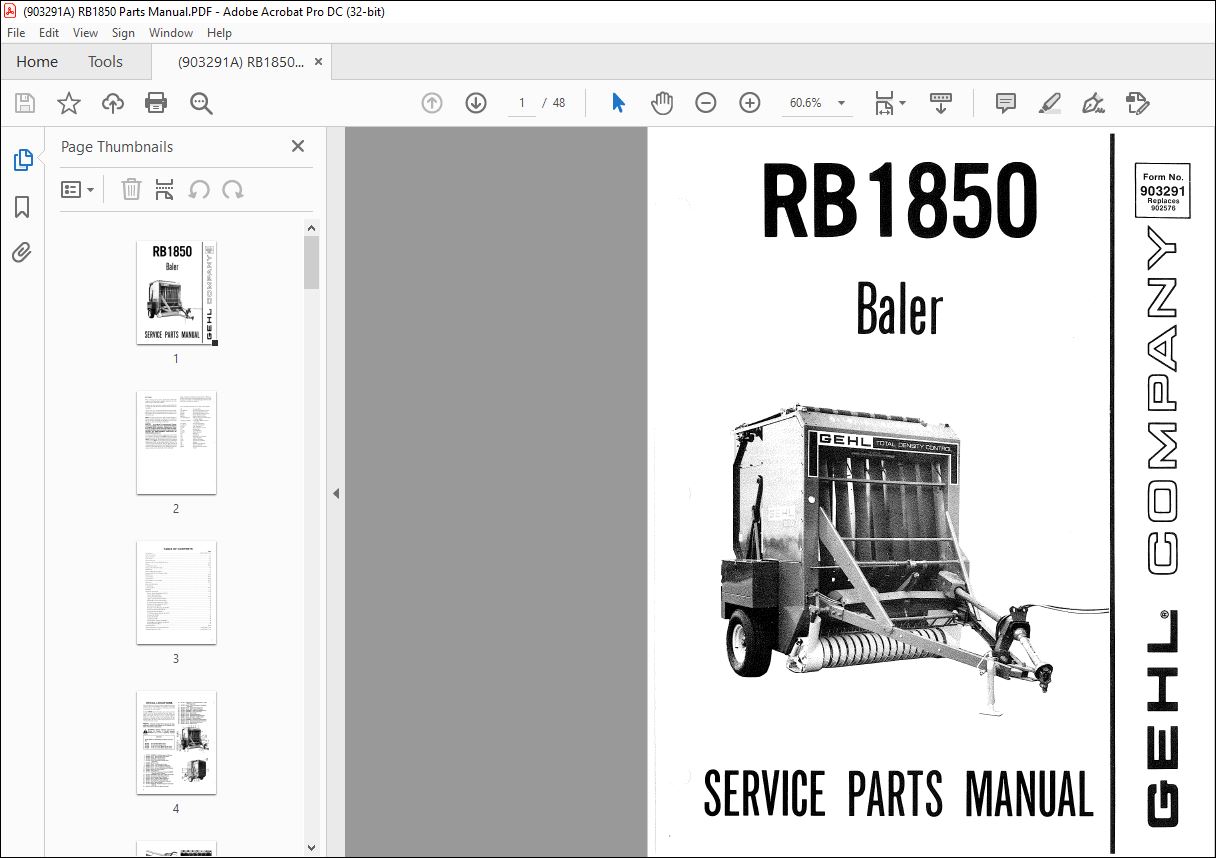Click the Save file icon
1216x858 pixels.
pos(25,103)
